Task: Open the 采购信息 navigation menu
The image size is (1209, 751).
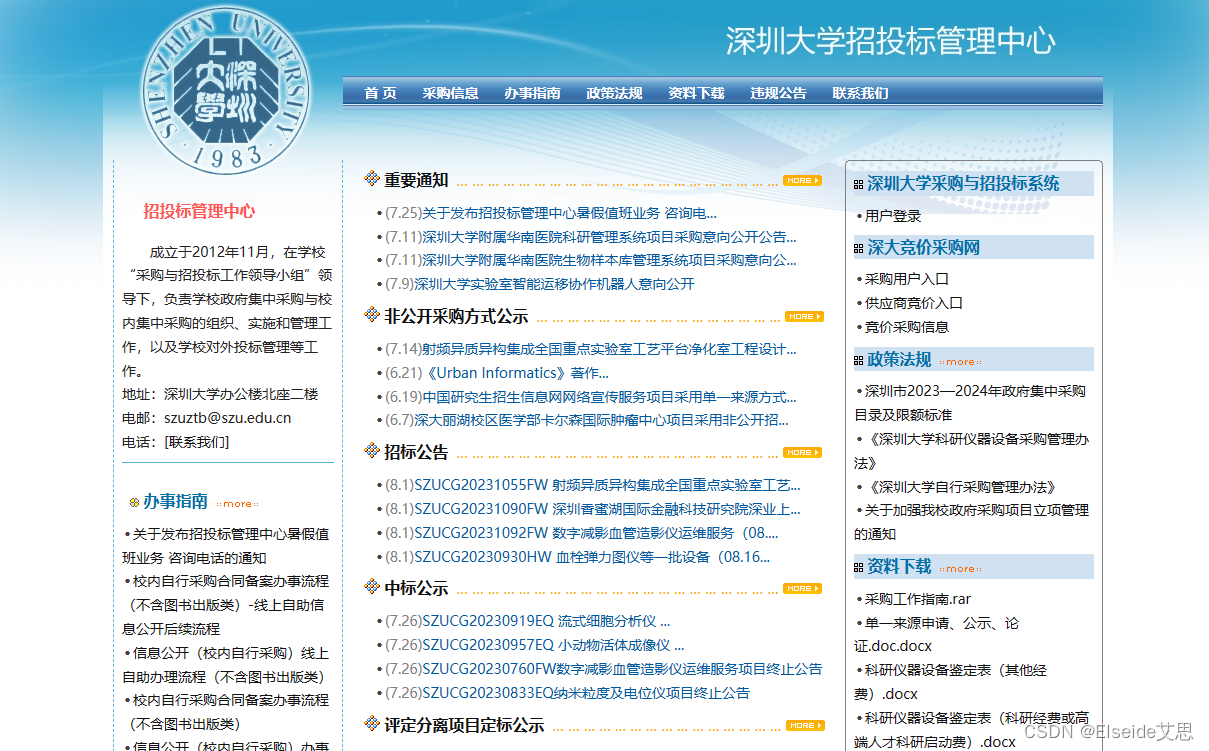Action: 450,93
